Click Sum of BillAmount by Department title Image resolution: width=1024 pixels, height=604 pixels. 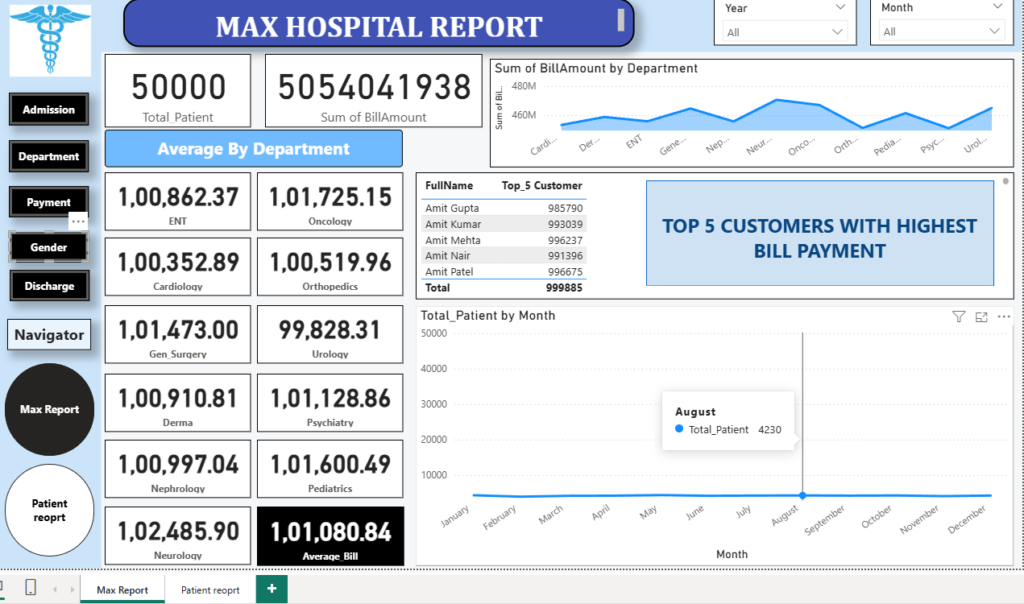click(x=596, y=68)
